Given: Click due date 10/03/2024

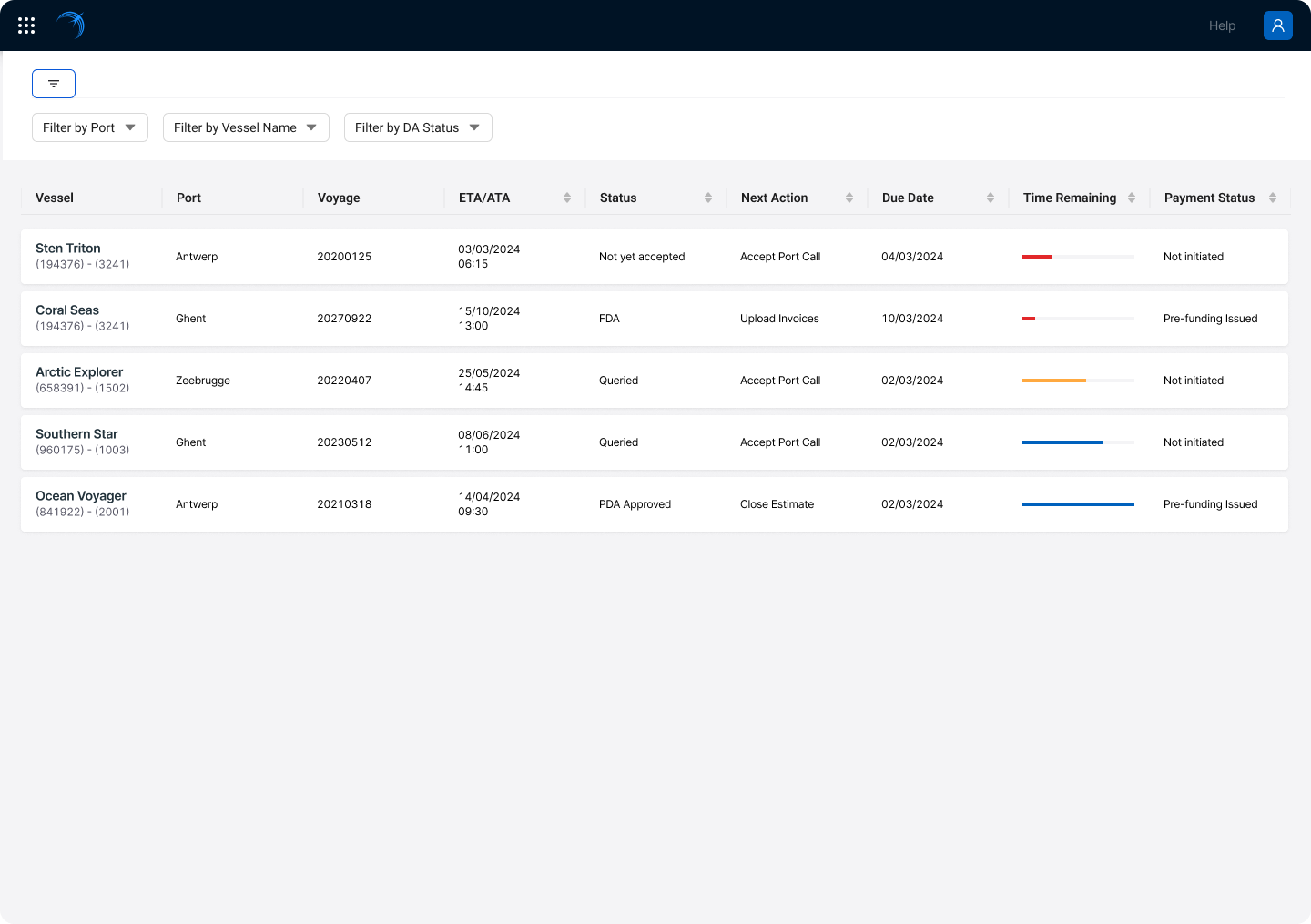Looking at the screenshot, I should [x=912, y=319].
